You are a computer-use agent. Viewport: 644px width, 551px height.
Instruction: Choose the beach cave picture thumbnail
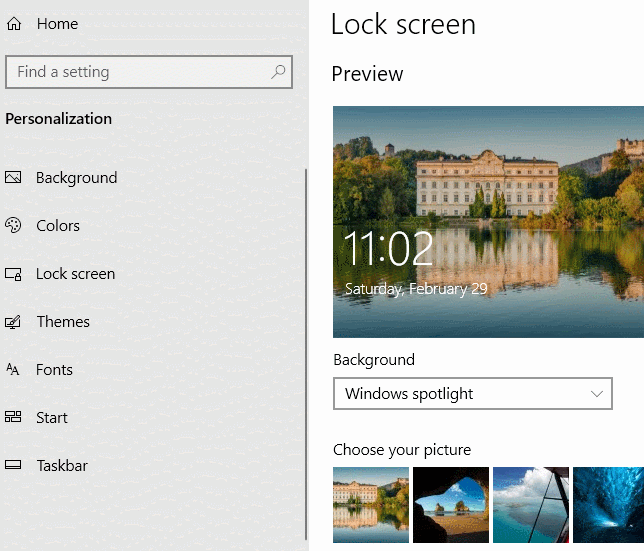(x=451, y=505)
